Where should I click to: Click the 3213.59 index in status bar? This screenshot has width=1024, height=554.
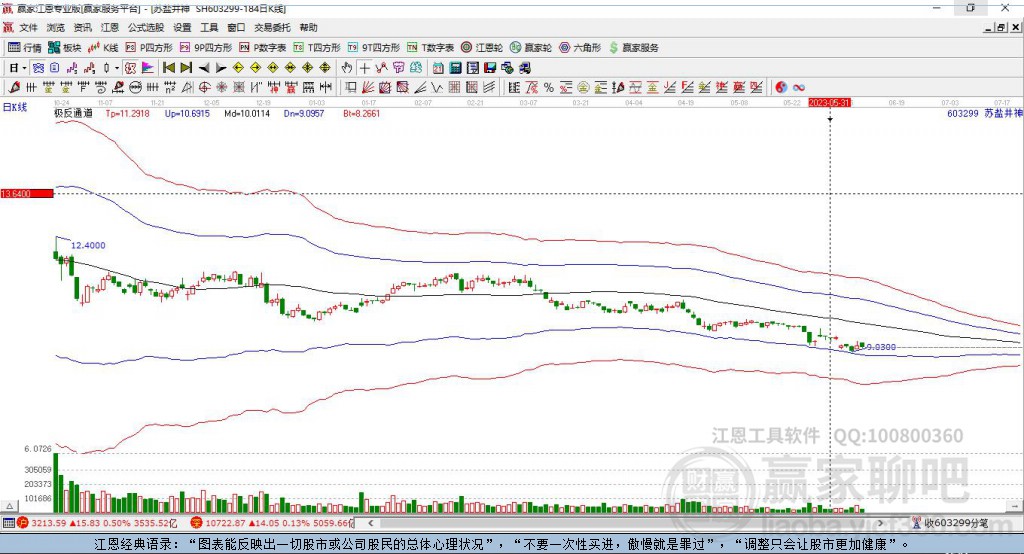(x=48, y=523)
